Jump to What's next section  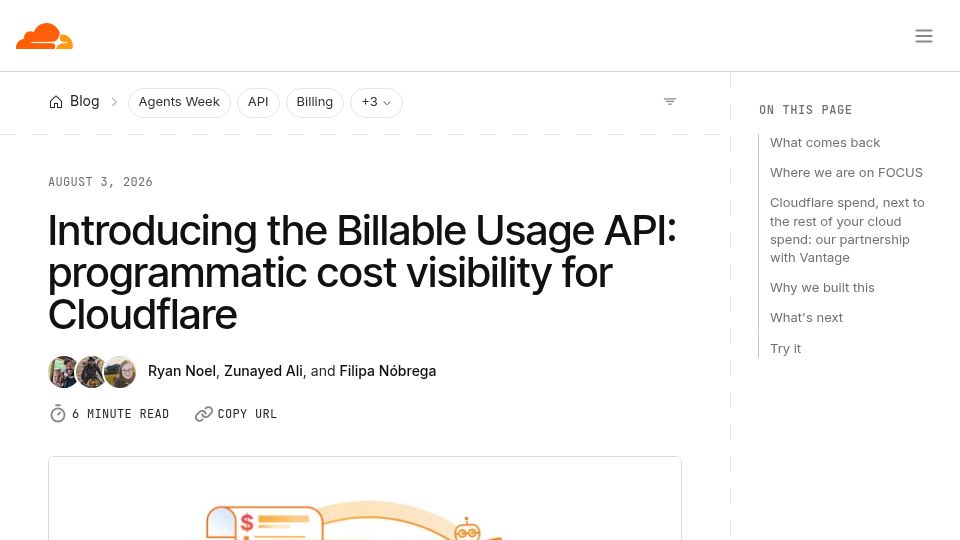(806, 318)
